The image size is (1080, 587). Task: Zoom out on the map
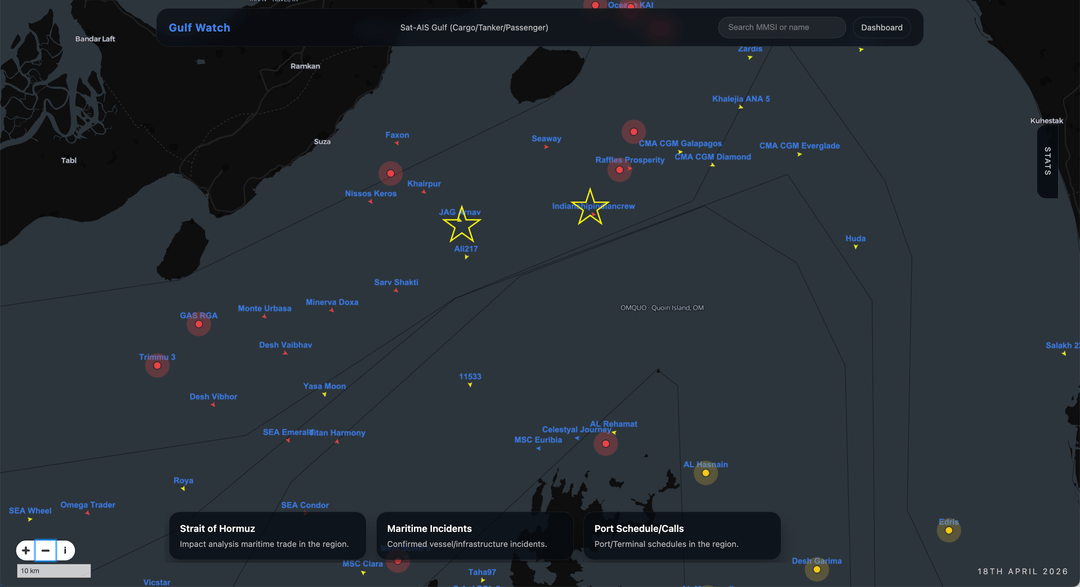pos(46,550)
